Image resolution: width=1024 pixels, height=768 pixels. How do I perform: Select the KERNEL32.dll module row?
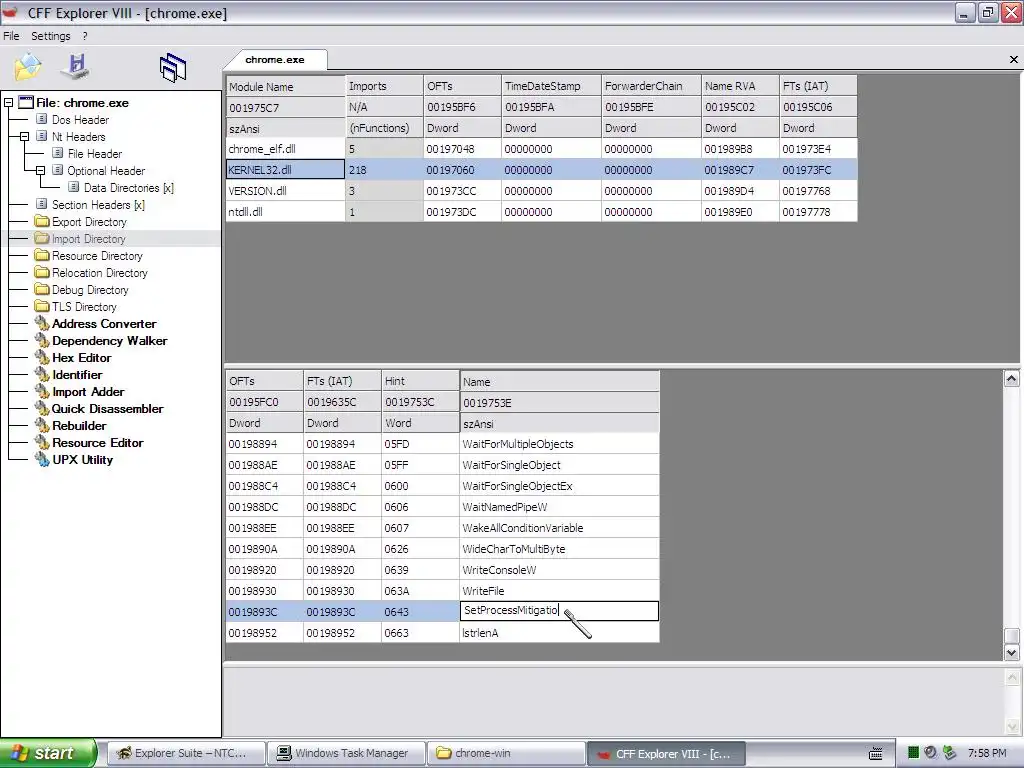pyautogui.click(x=541, y=170)
